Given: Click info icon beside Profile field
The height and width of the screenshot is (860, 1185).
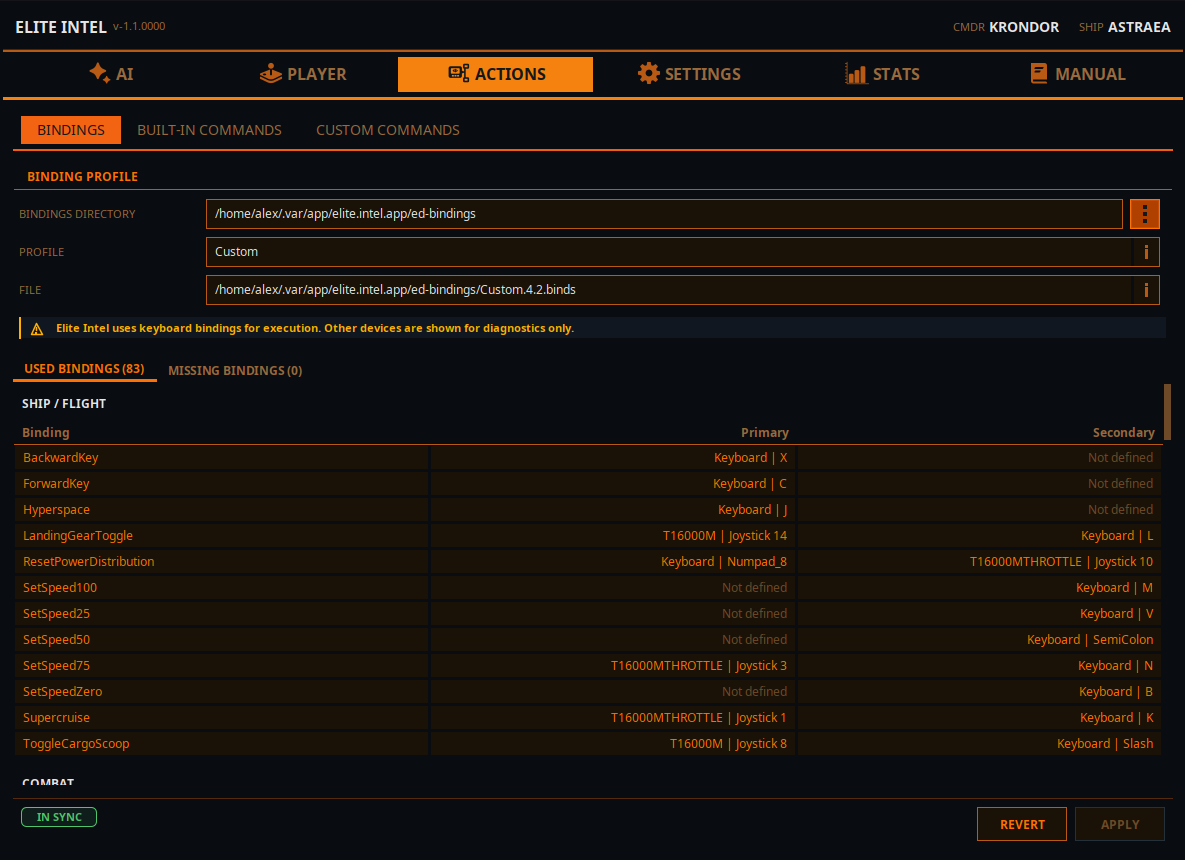Looking at the screenshot, I should pos(1146,252).
